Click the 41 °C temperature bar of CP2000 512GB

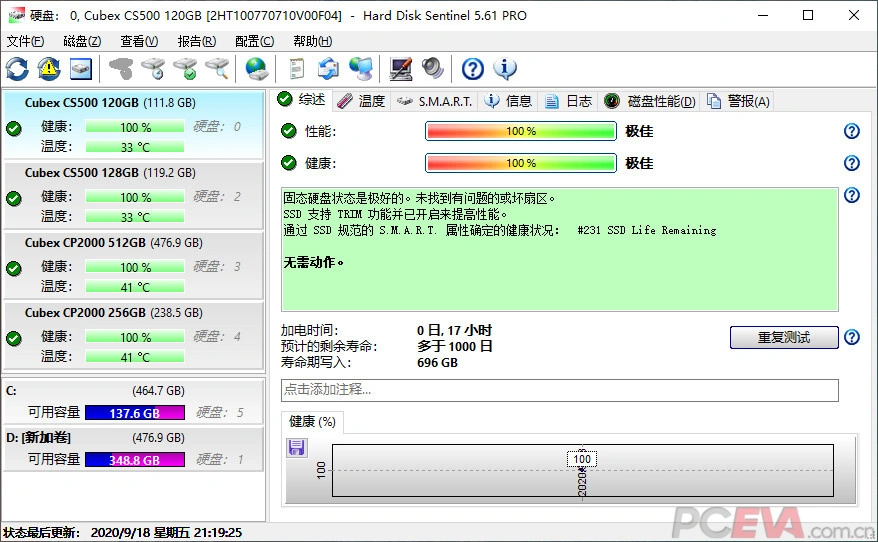(x=135, y=287)
